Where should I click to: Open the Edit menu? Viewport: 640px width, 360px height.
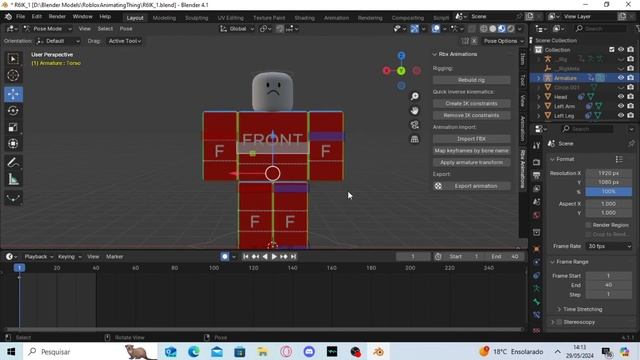click(37, 17)
